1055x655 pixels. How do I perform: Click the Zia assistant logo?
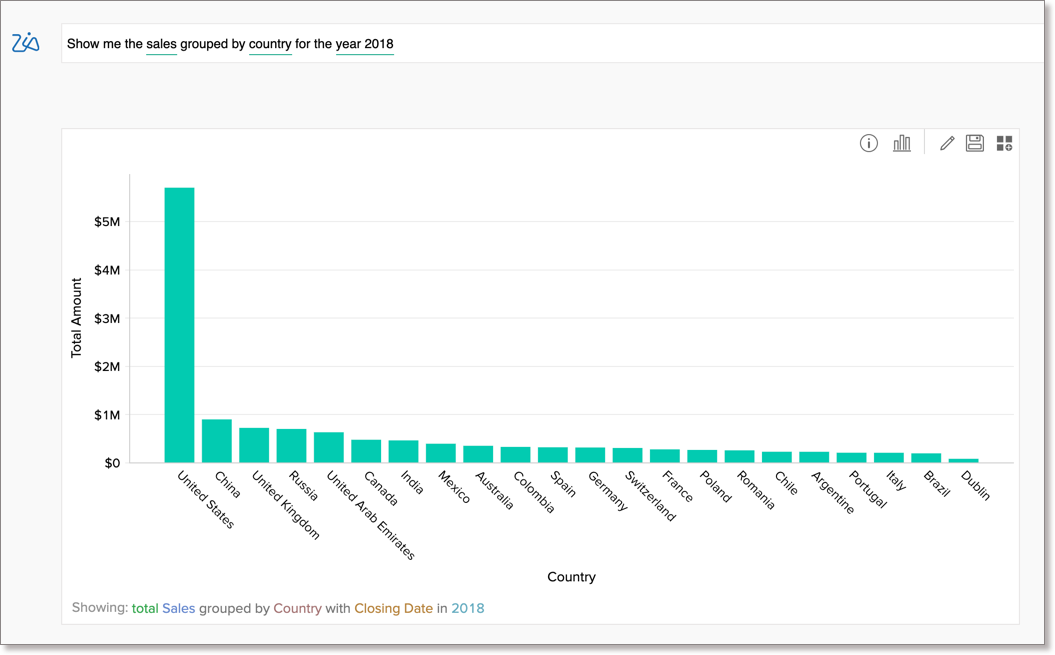click(27, 43)
